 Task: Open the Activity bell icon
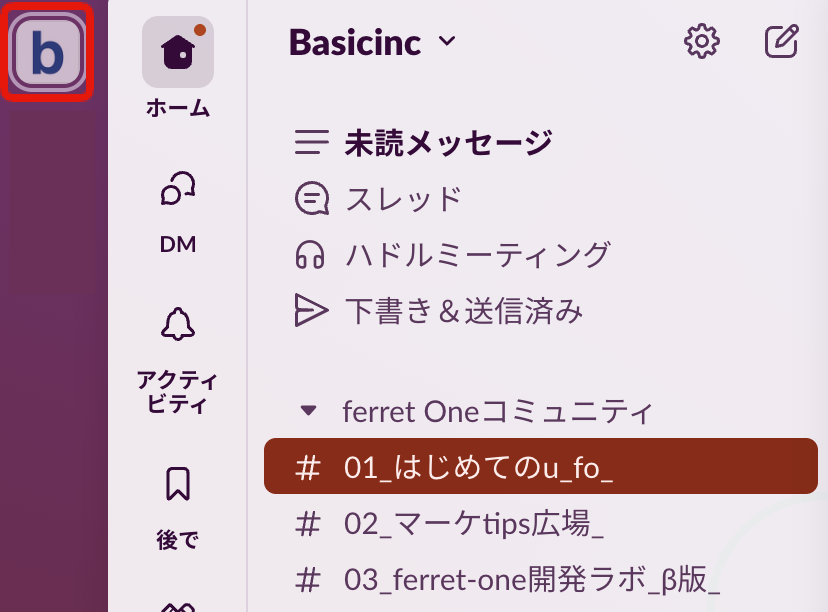tap(178, 324)
